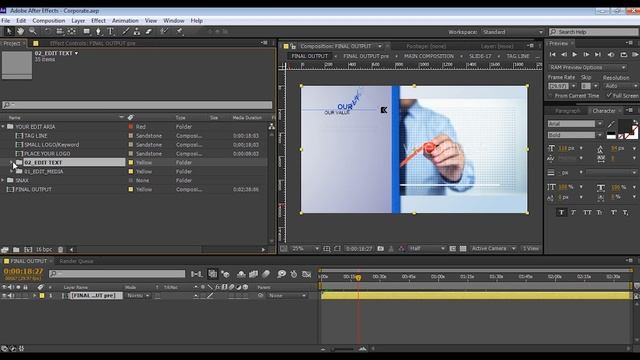Click the small black-white default colors swatch
The height and width of the screenshot is (360, 640).
[x=611, y=136]
